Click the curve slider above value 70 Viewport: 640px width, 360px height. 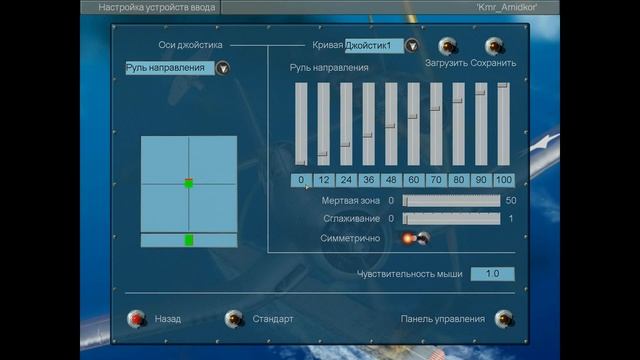pyautogui.click(x=436, y=124)
